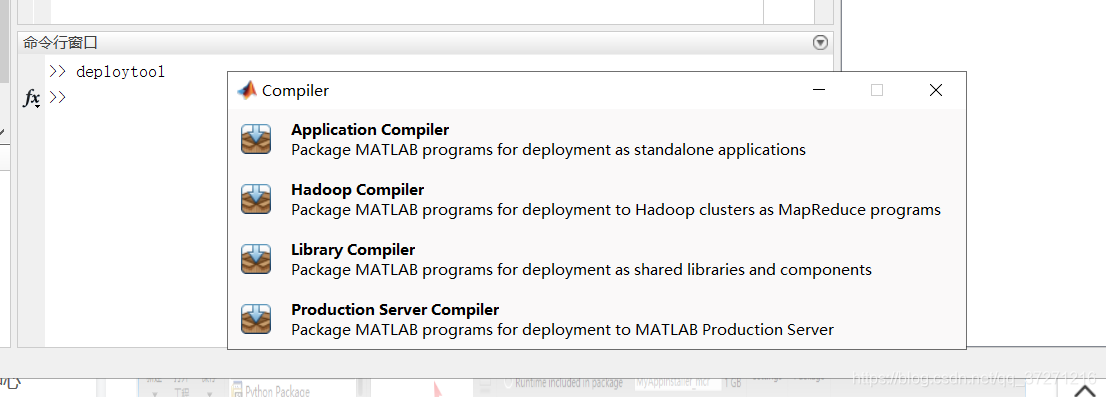Select the Hadoop Compiler title text
Viewport: 1106px width, 397px height.
pyautogui.click(x=358, y=190)
